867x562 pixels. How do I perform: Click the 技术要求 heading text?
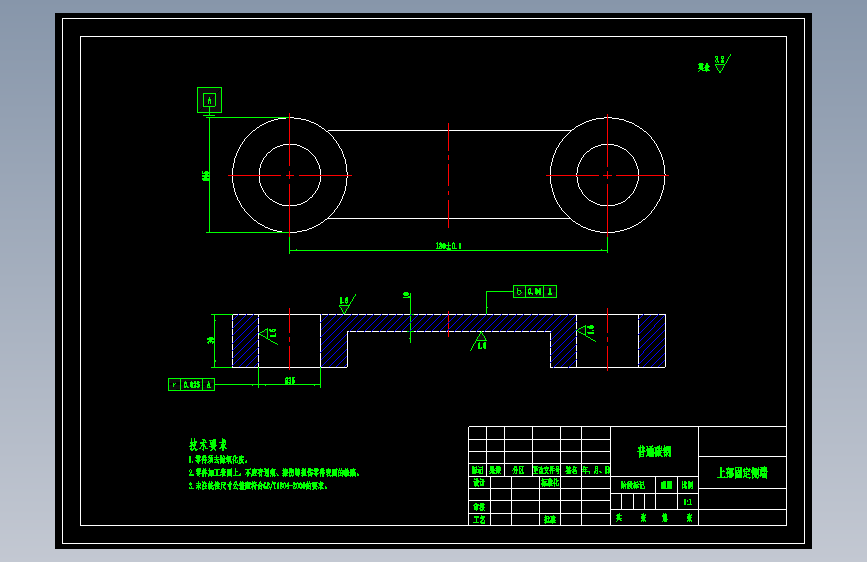point(208,445)
